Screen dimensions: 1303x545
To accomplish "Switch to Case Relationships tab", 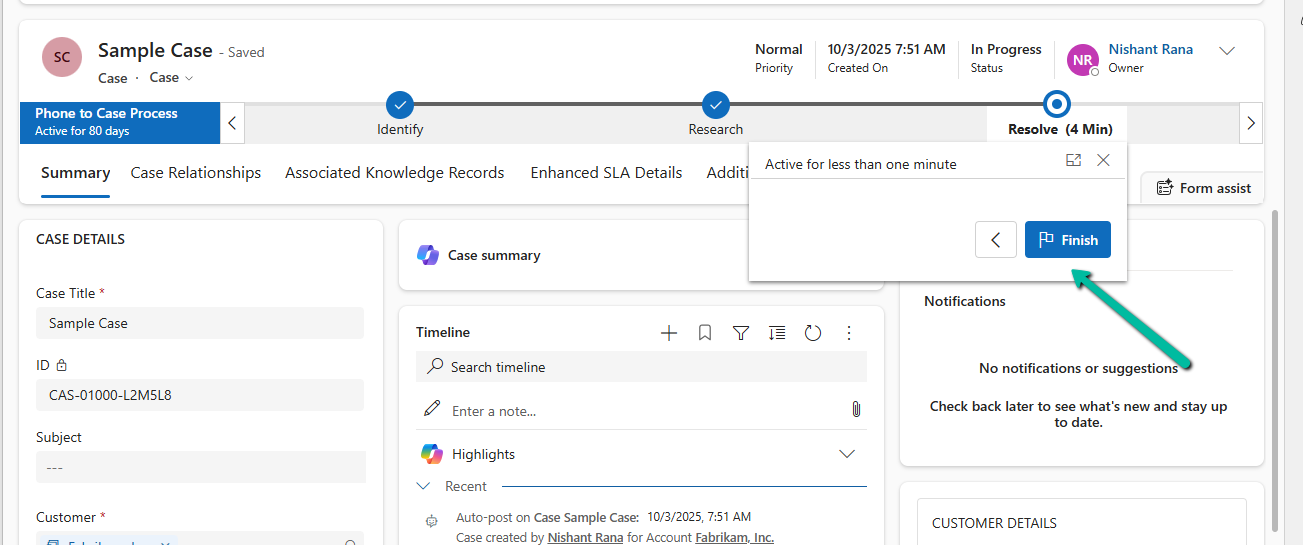I will click(x=196, y=173).
